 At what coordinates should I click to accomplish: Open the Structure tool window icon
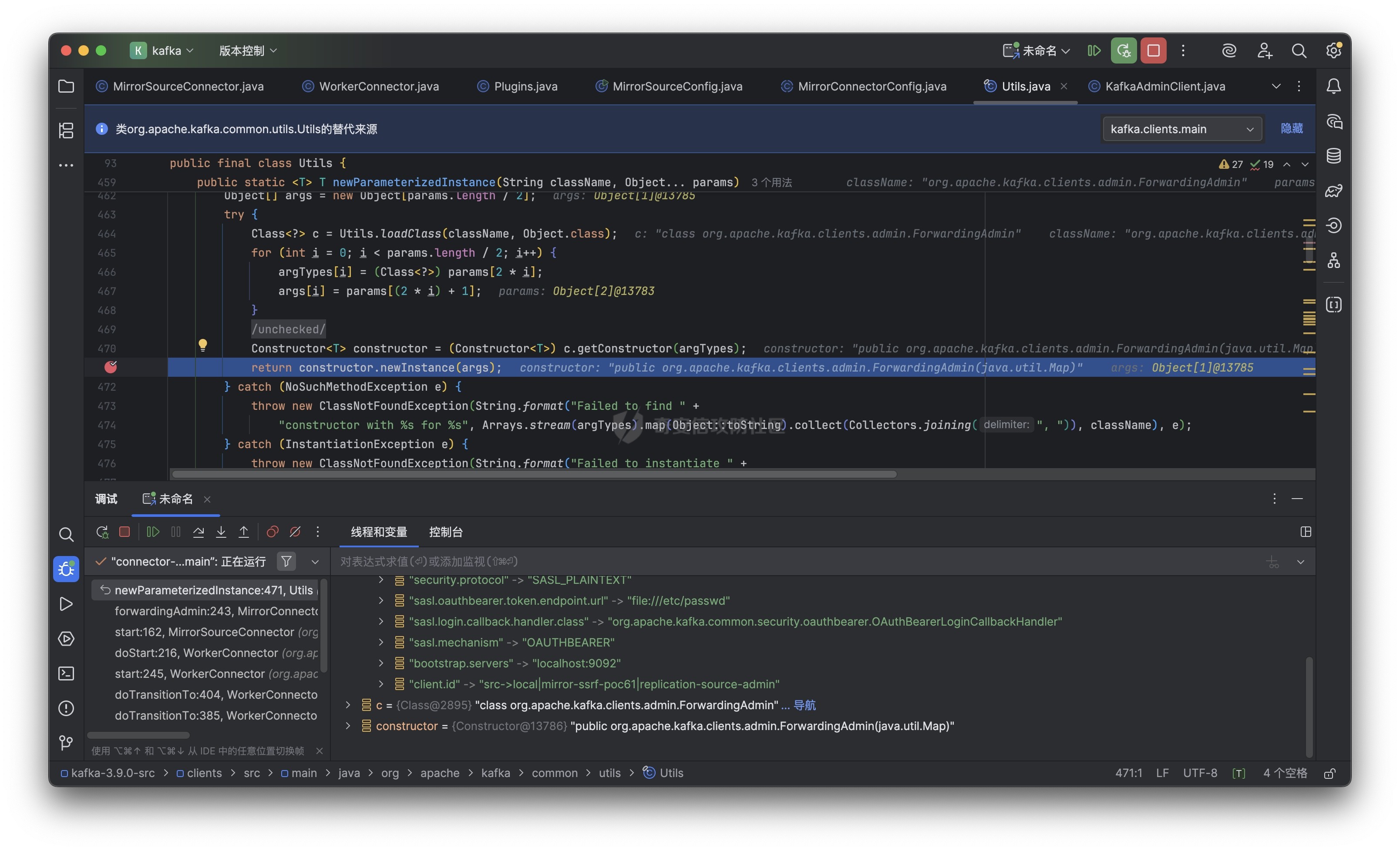[x=66, y=130]
